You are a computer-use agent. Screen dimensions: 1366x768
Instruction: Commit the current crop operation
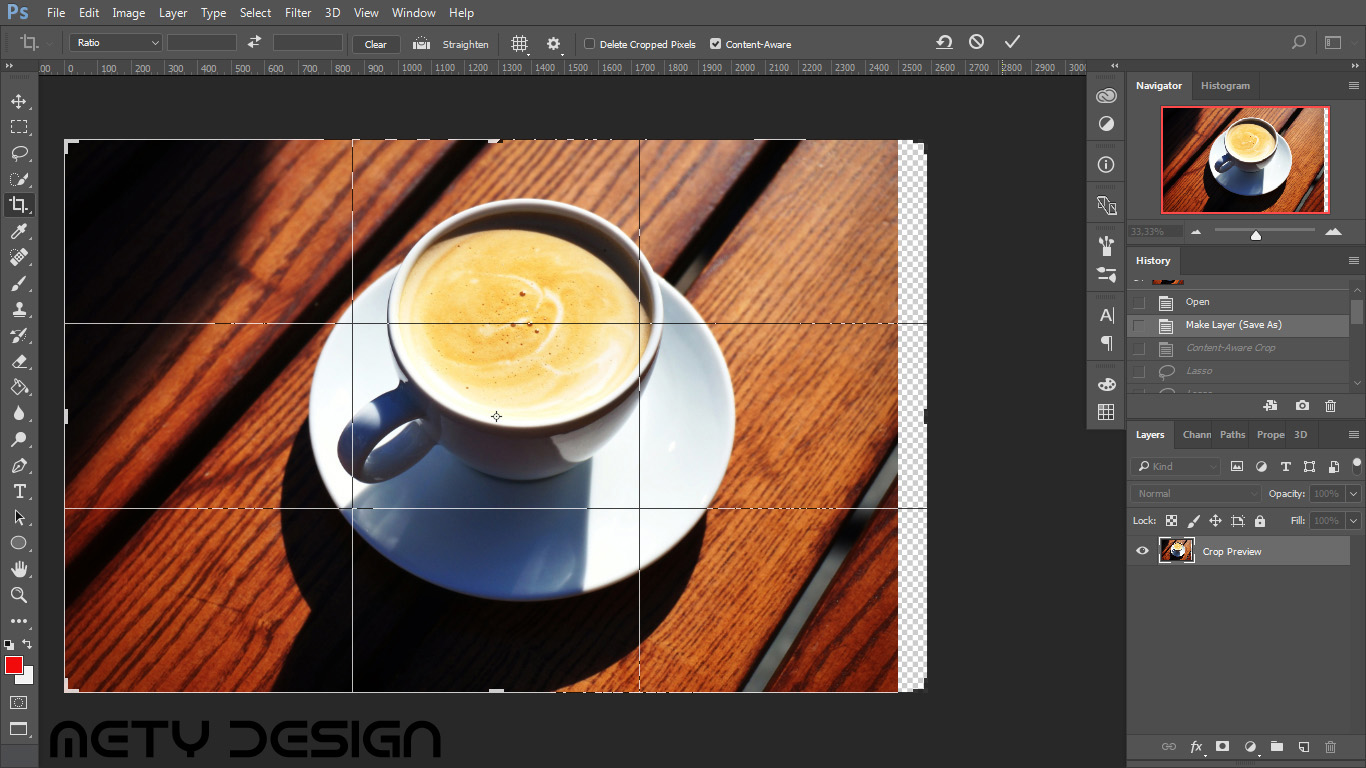tap(1012, 42)
